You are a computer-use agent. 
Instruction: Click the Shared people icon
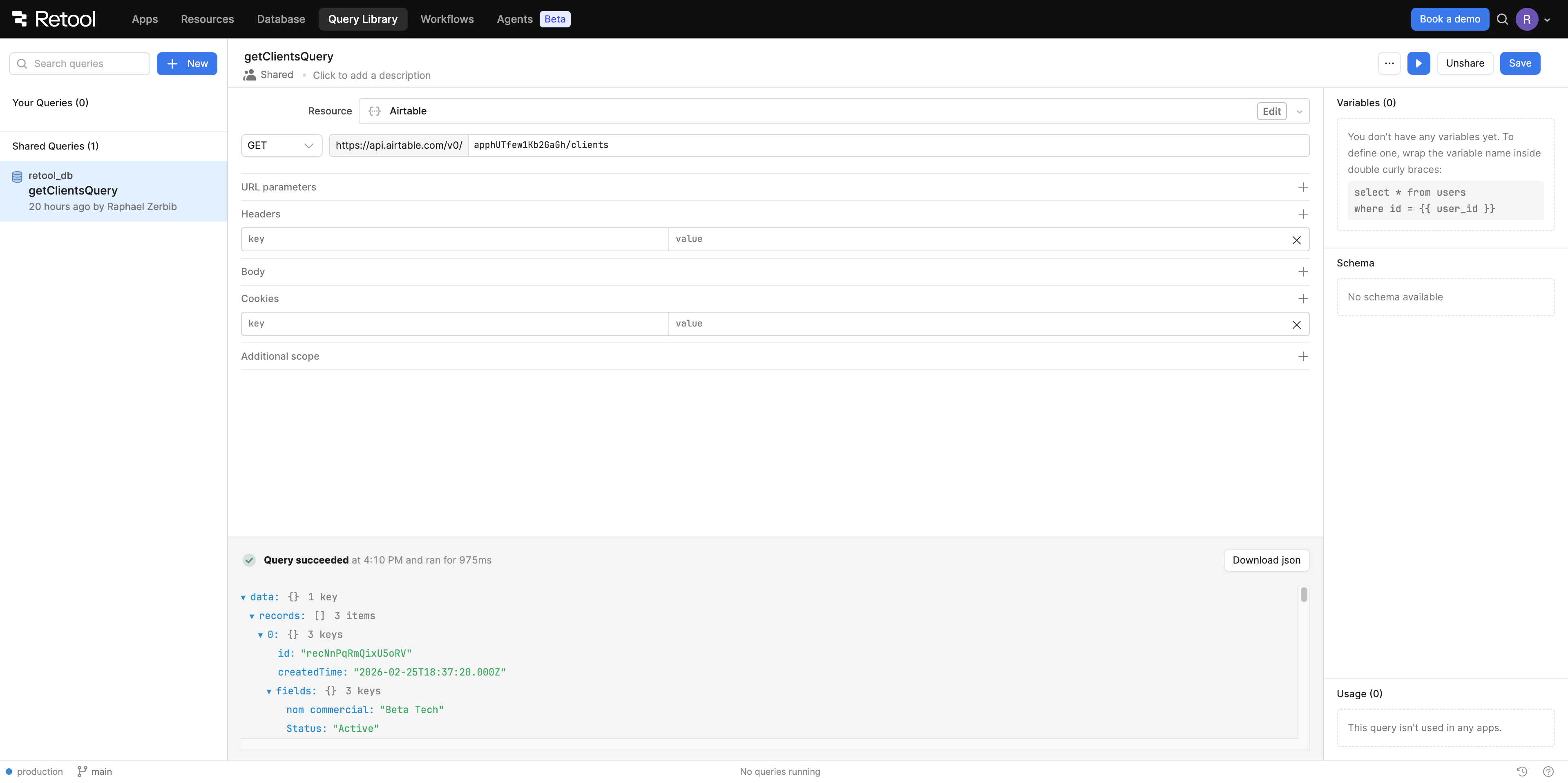click(x=249, y=75)
